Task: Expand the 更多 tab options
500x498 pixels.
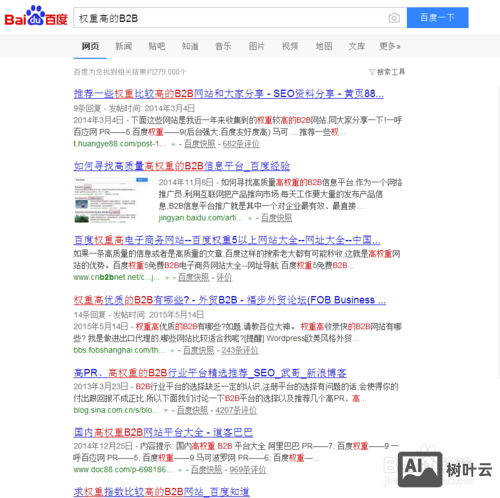Action: (x=390, y=46)
